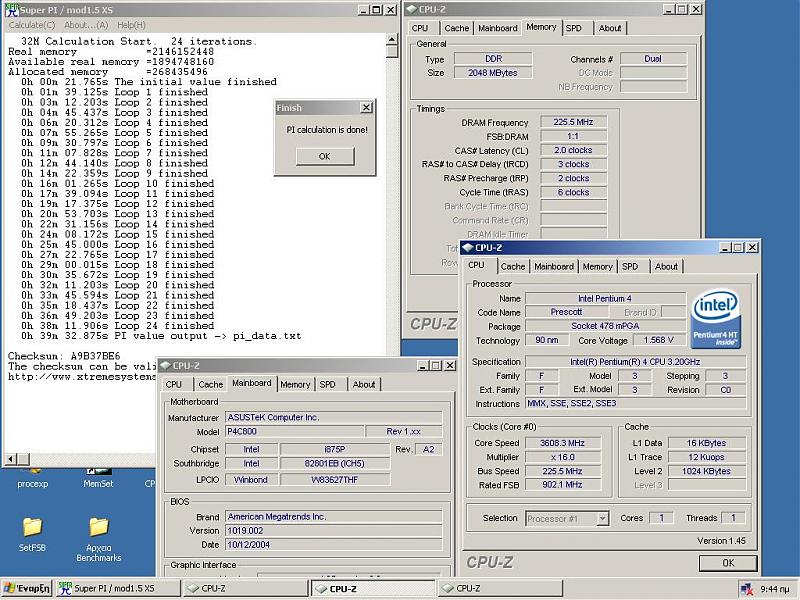The height and width of the screenshot is (600, 800).
Task: Click the DRAM Frequency value '225.5 MHz'
Action: 573,122
